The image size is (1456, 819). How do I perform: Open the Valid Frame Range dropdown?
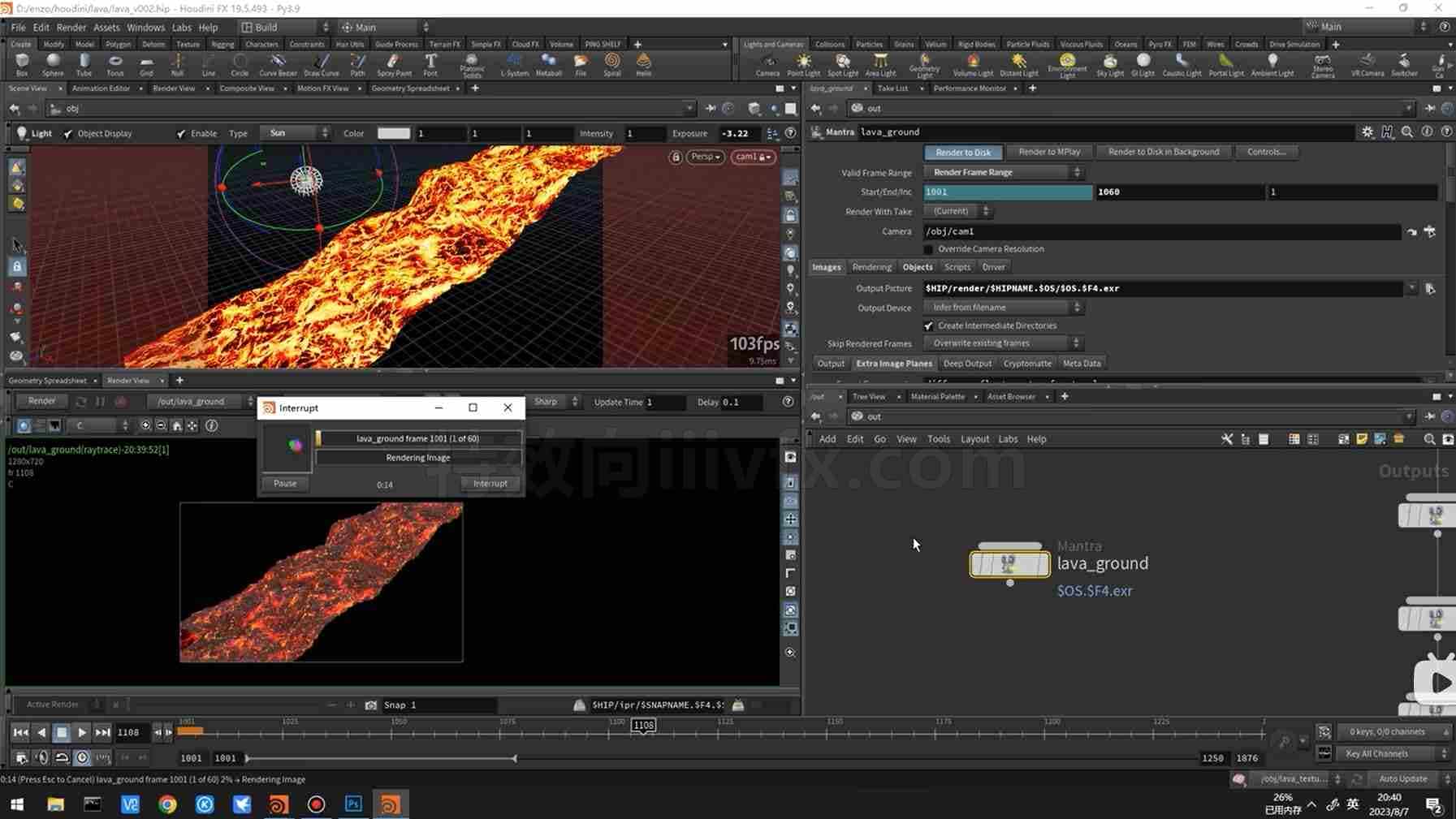point(1004,172)
